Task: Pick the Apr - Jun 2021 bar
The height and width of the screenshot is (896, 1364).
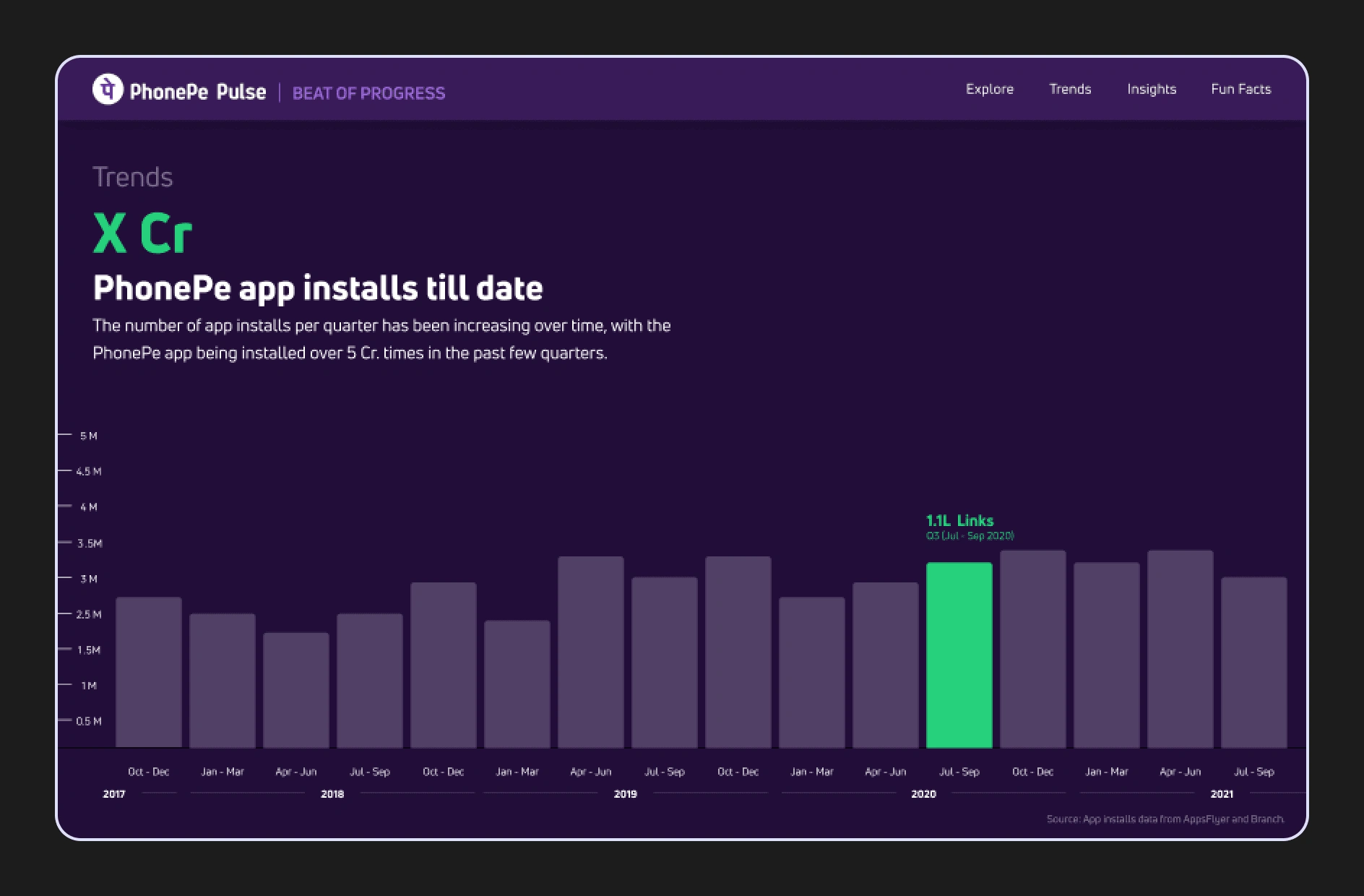Action: (1180, 649)
